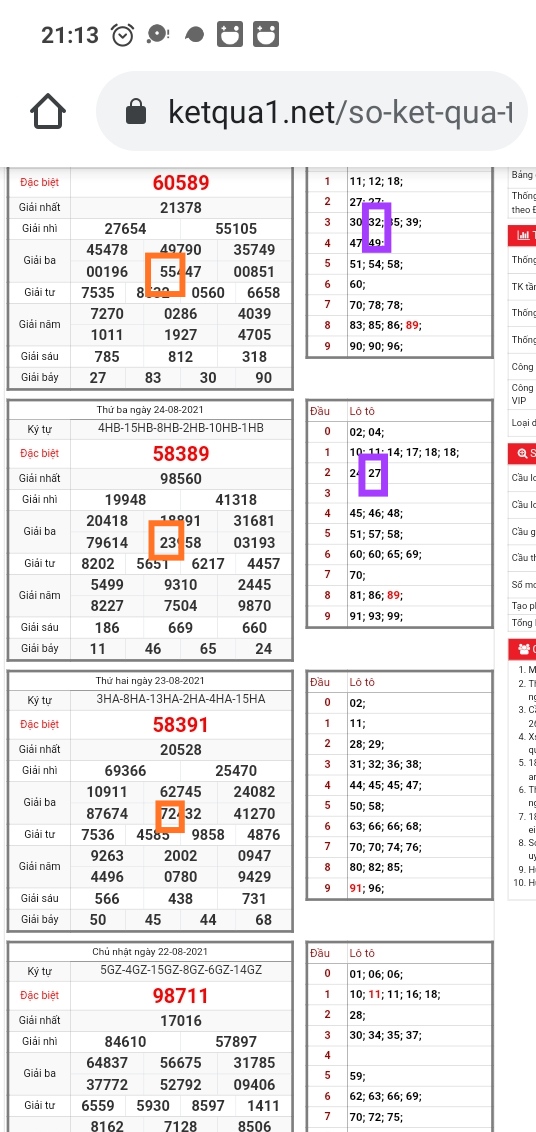Click fourth prize number 4876
This screenshot has width=536, height=1132.
[x=264, y=835]
